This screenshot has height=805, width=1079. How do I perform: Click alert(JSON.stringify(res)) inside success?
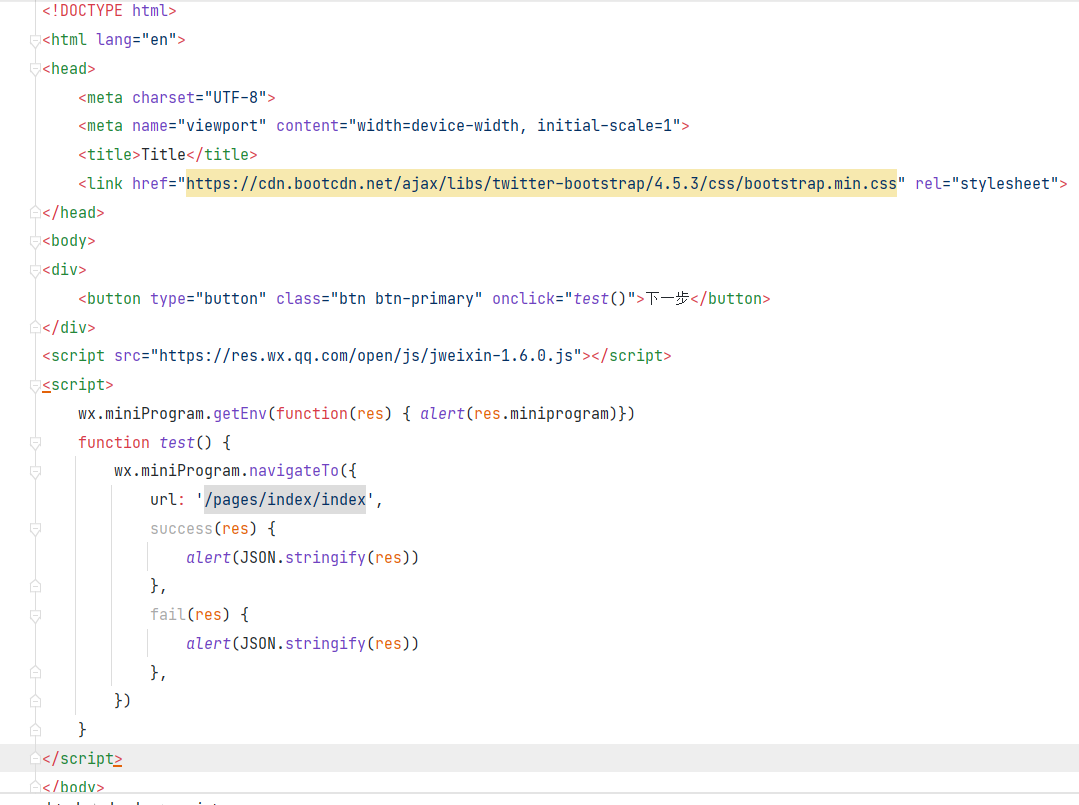[x=302, y=557]
